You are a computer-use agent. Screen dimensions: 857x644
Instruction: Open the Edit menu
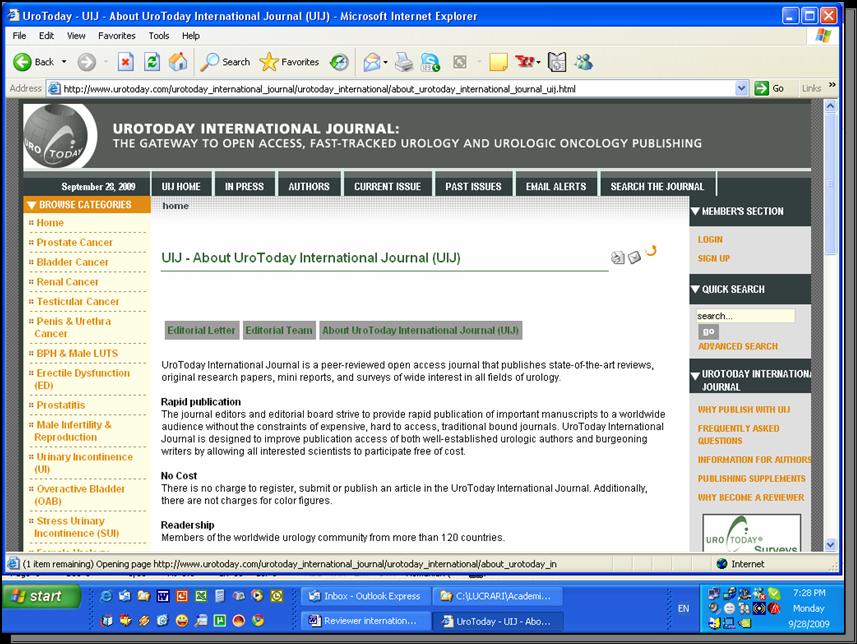click(46, 36)
